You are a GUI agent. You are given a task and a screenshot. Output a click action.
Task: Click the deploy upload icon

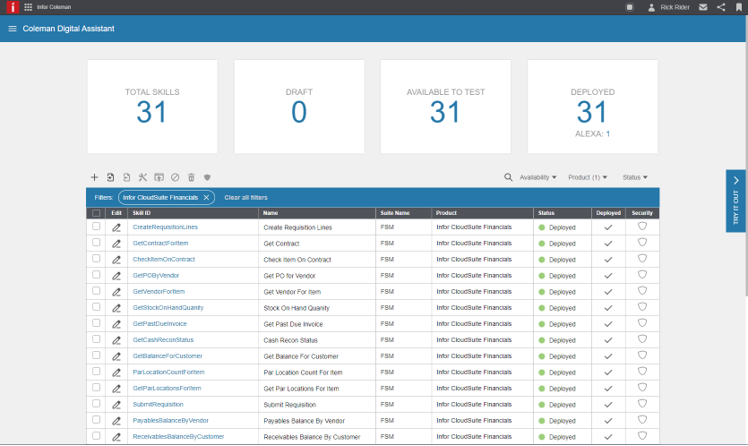coord(159,177)
